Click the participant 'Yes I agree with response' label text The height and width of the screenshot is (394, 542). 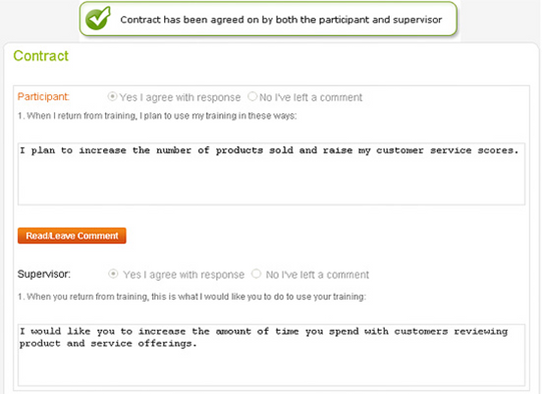click(180, 97)
